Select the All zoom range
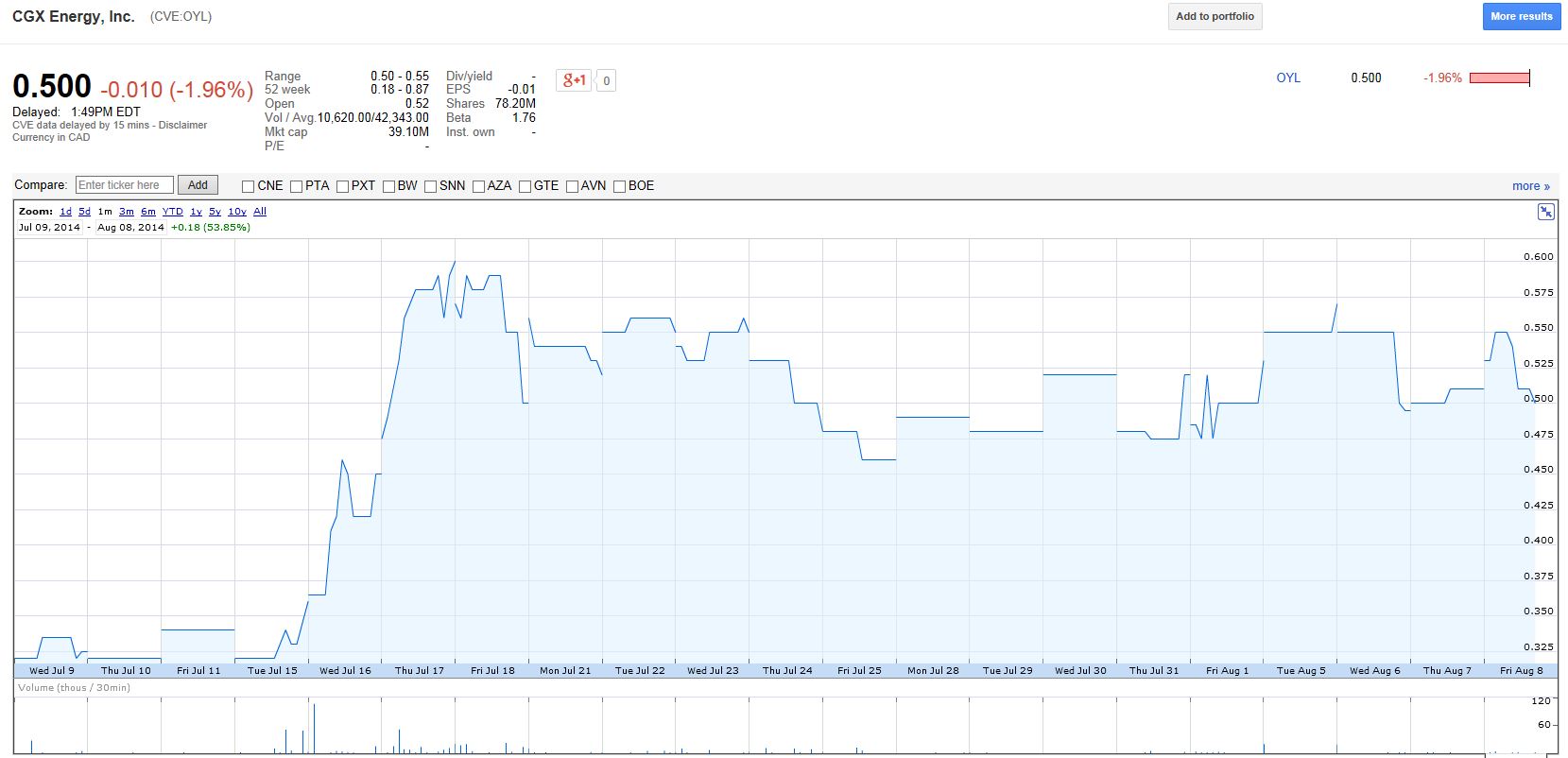Image resolution: width=1568 pixels, height=758 pixels. pyautogui.click(x=260, y=212)
